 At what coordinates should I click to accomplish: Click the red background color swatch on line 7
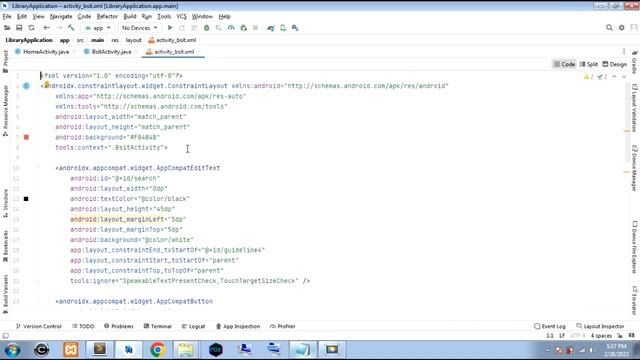pyautogui.click(x=26, y=137)
